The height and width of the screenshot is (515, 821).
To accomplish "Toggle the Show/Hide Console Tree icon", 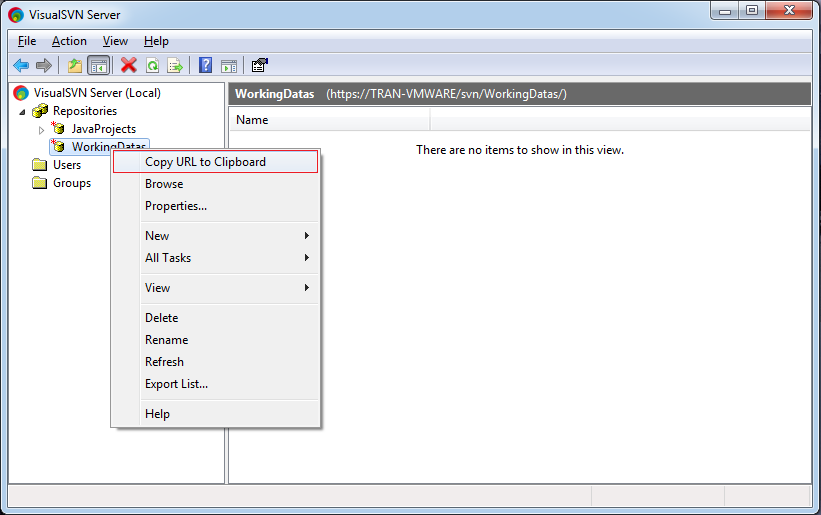I will [x=98, y=65].
